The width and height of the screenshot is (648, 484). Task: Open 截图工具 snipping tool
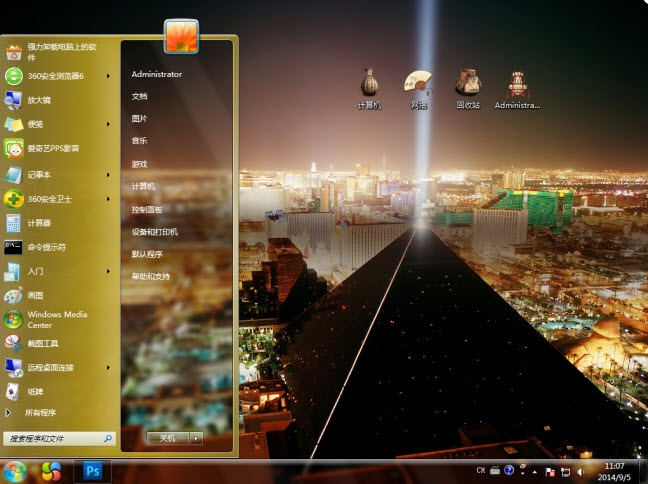tap(43, 343)
